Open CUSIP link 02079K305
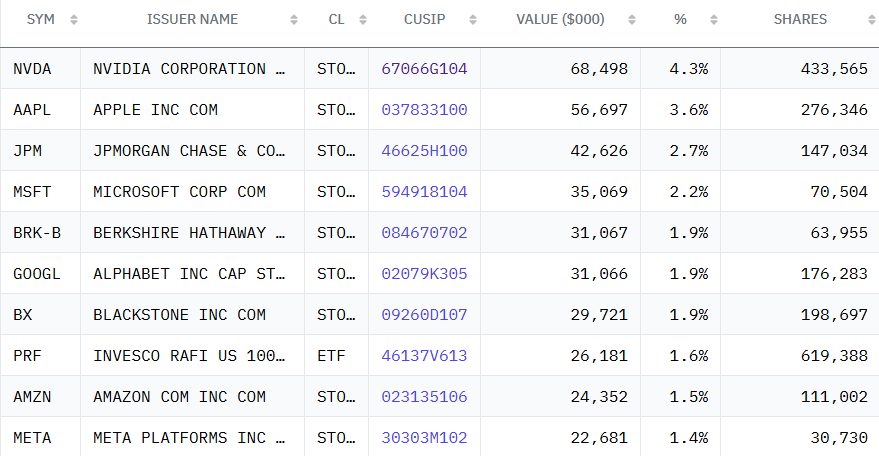The image size is (879, 456). (x=424, y=273)
